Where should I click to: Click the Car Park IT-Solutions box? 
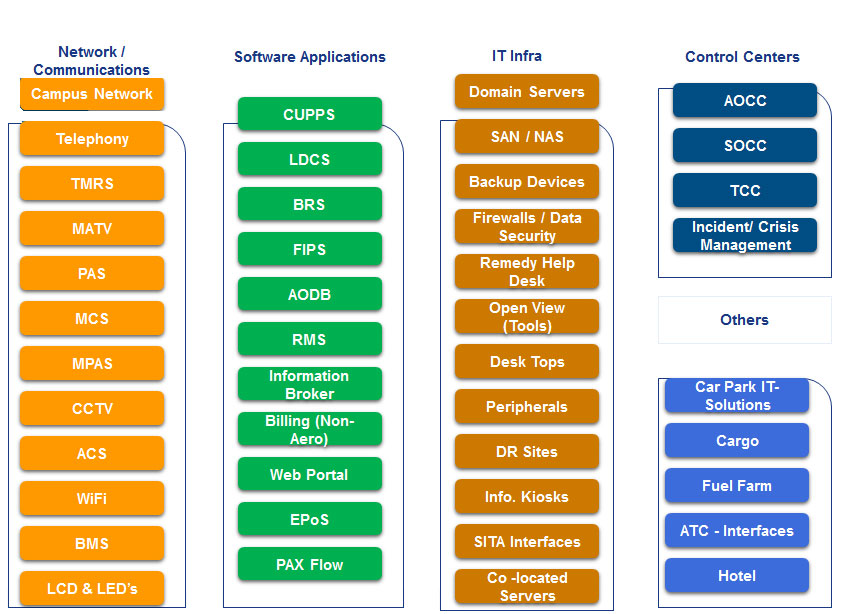737,396
